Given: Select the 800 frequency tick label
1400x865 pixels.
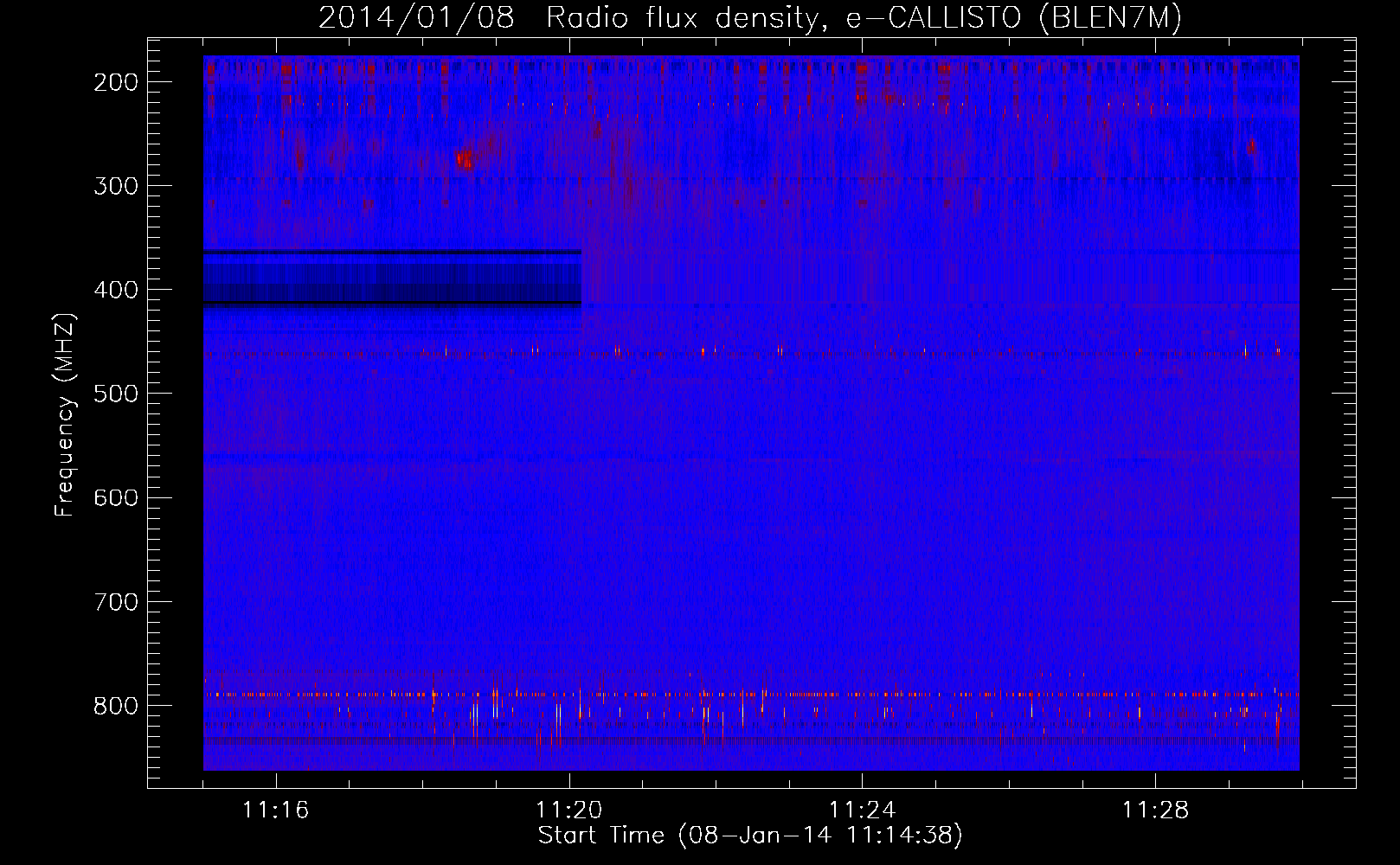Looking at the screenshot, I should (115, 705).
